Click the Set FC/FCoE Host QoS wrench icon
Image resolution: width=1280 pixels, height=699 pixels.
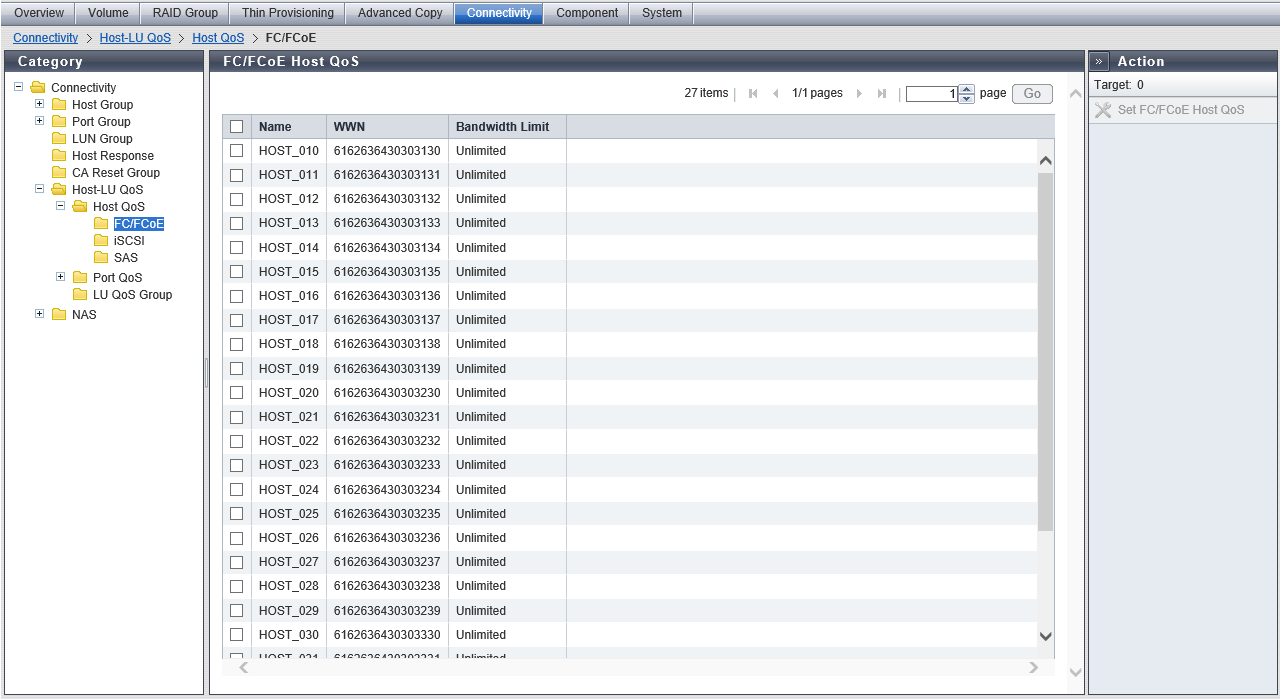(x=1103, y=110)
